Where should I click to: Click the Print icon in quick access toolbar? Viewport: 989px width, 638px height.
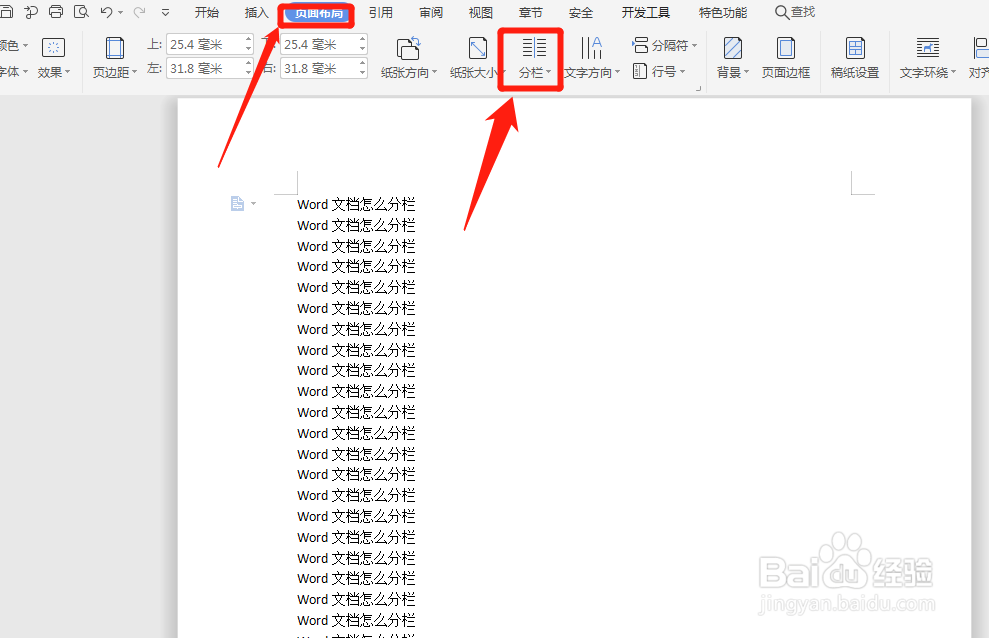point(56,11)
